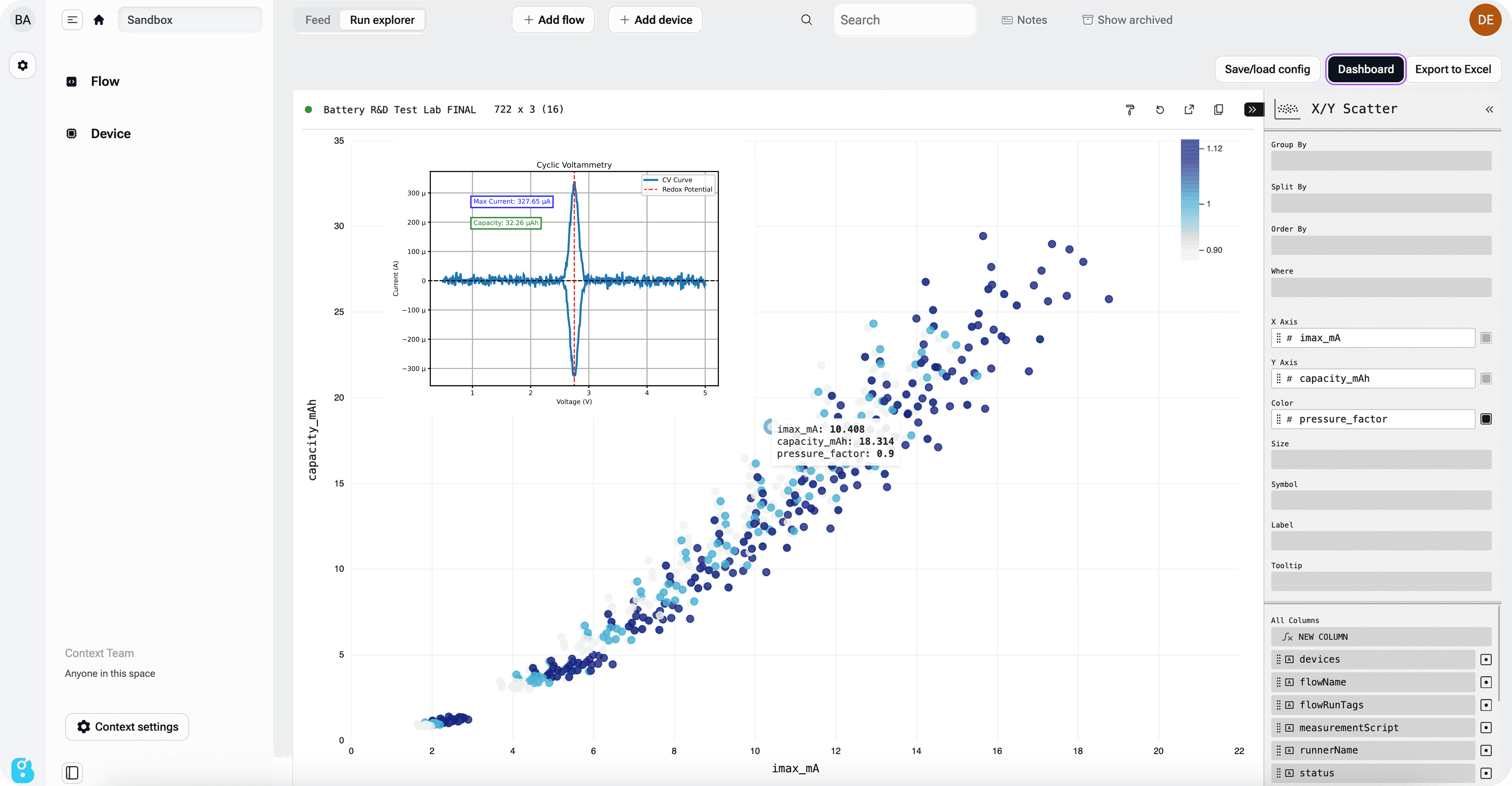This screenshot has height=786, width=1512.
Task: Click the reset/undo chart icon
Action: (1160, 110)
